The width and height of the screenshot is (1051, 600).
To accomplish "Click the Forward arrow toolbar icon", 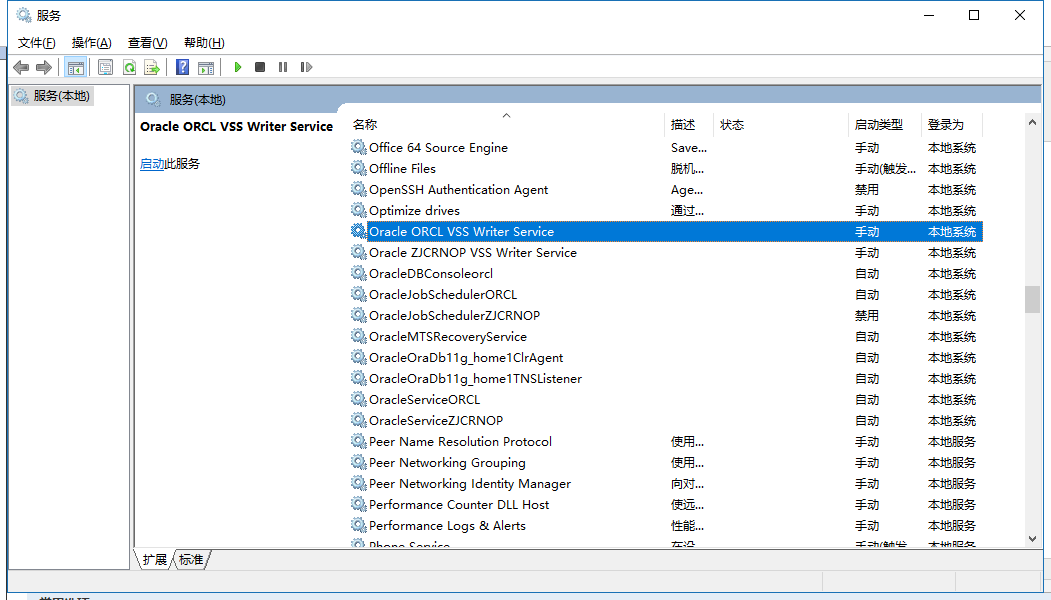I will click(x=44, y=67).
